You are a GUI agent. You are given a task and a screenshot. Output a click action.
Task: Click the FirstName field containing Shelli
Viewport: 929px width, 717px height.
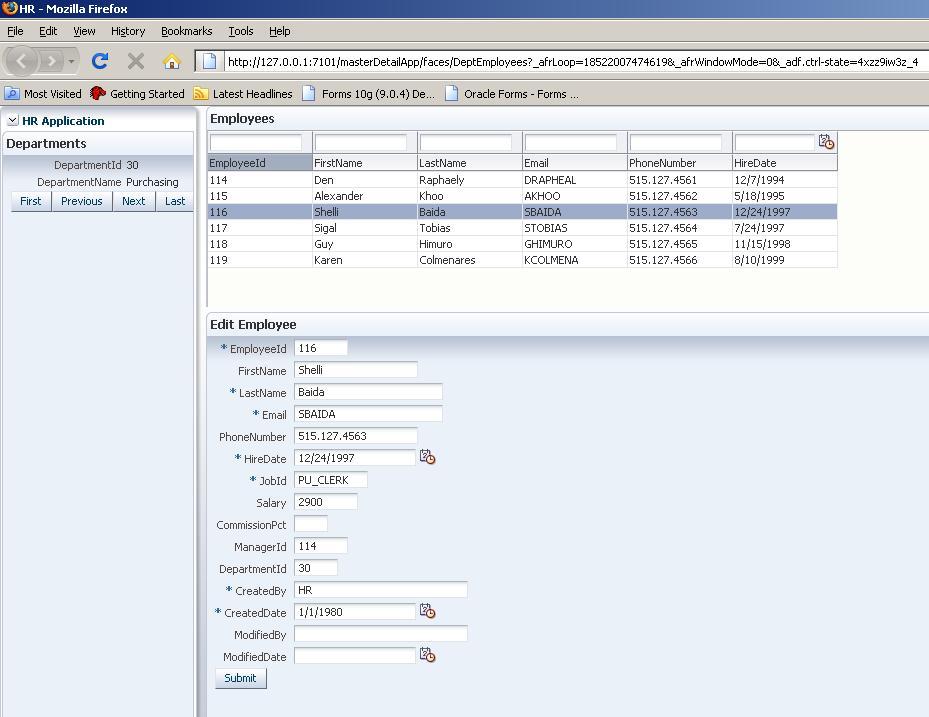(355, 370)
